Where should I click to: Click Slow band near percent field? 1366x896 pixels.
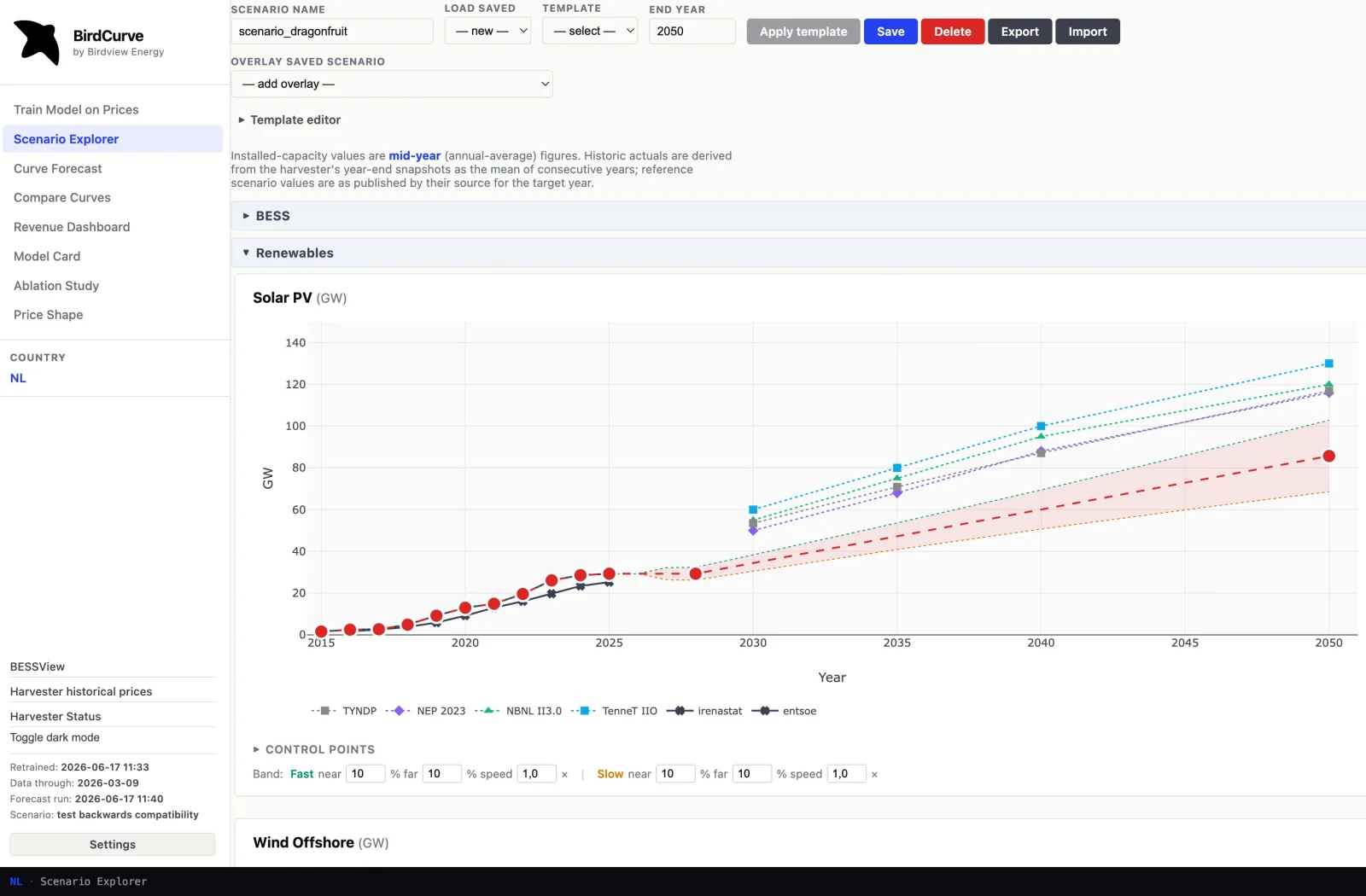[675, 774]
